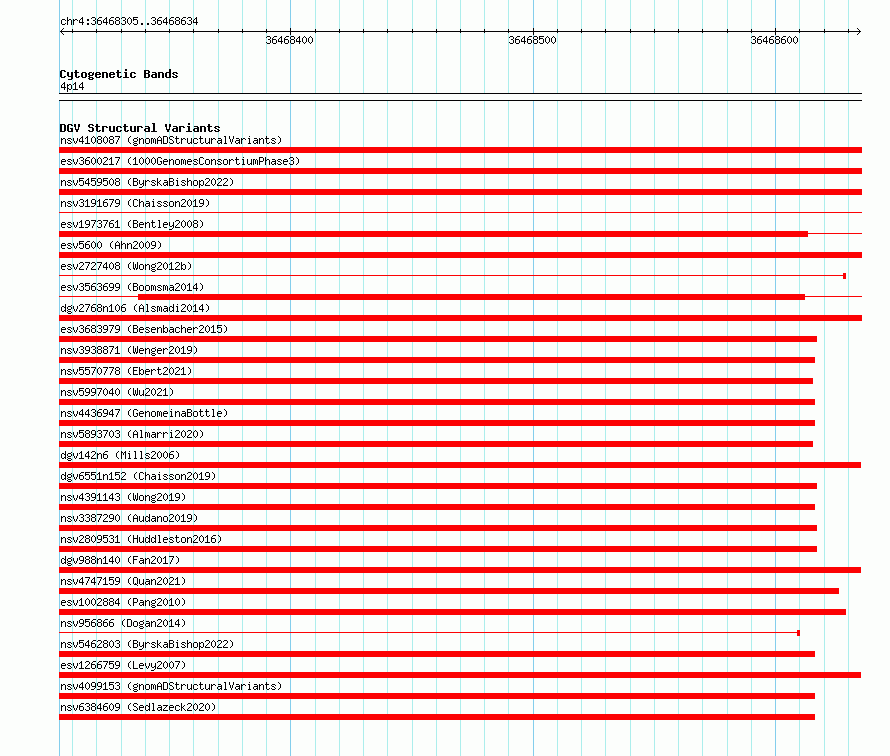Image resolution: width=890 pixels, height=756 pixels.
Task: Click the 36468600 ruler position label
Action: pyautogui.click(x=774, y=40)
